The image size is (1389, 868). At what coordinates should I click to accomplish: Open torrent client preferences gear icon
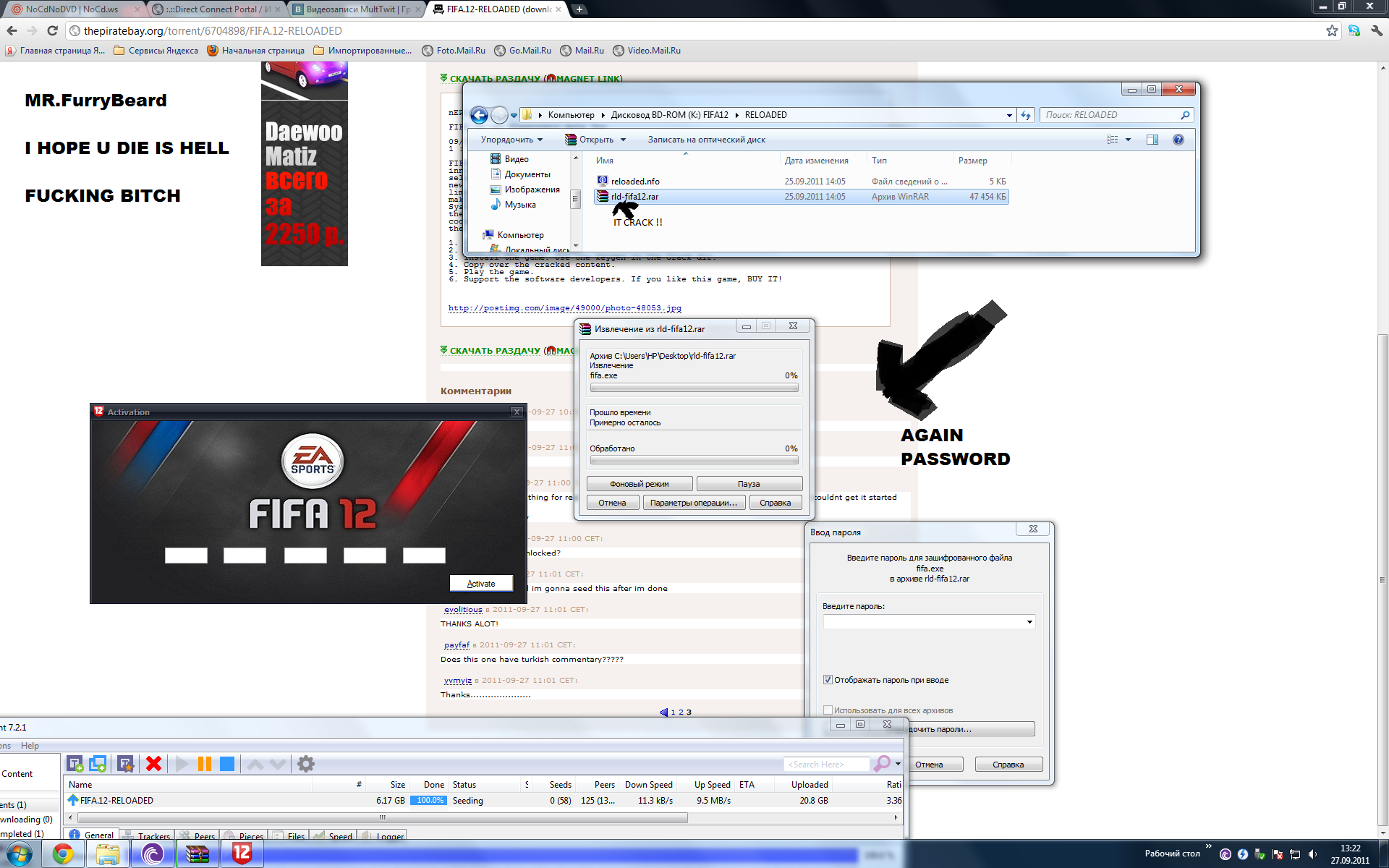(x=306, y=764)
